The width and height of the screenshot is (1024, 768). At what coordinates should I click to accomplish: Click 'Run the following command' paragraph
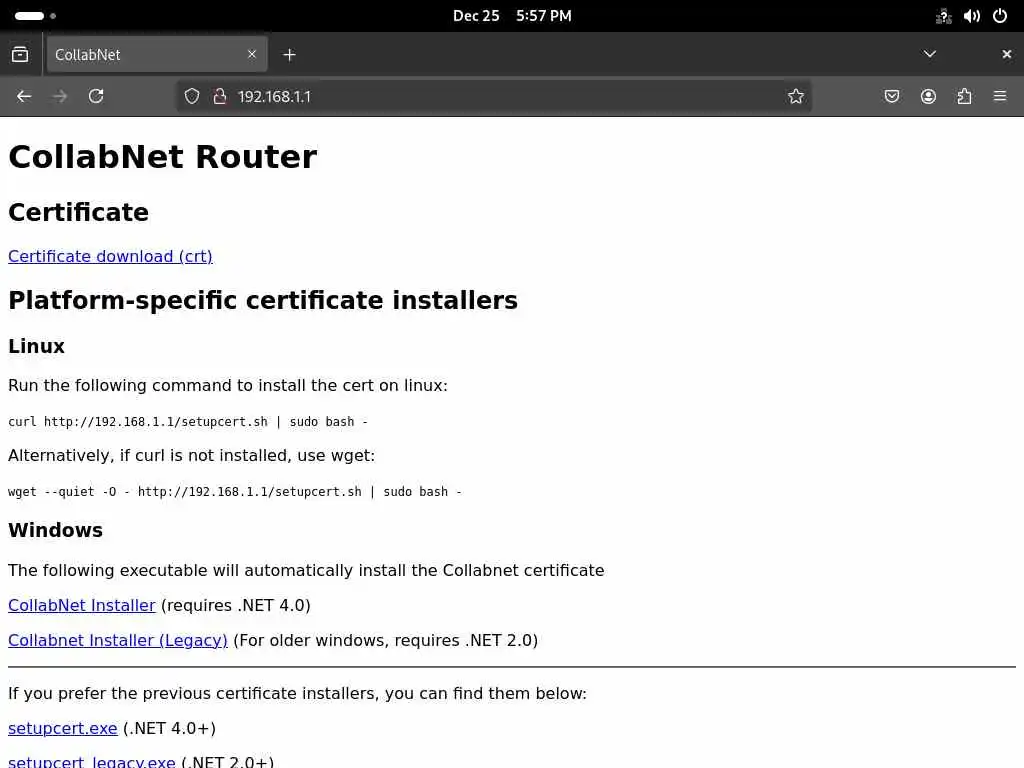(x=228, y=385)
